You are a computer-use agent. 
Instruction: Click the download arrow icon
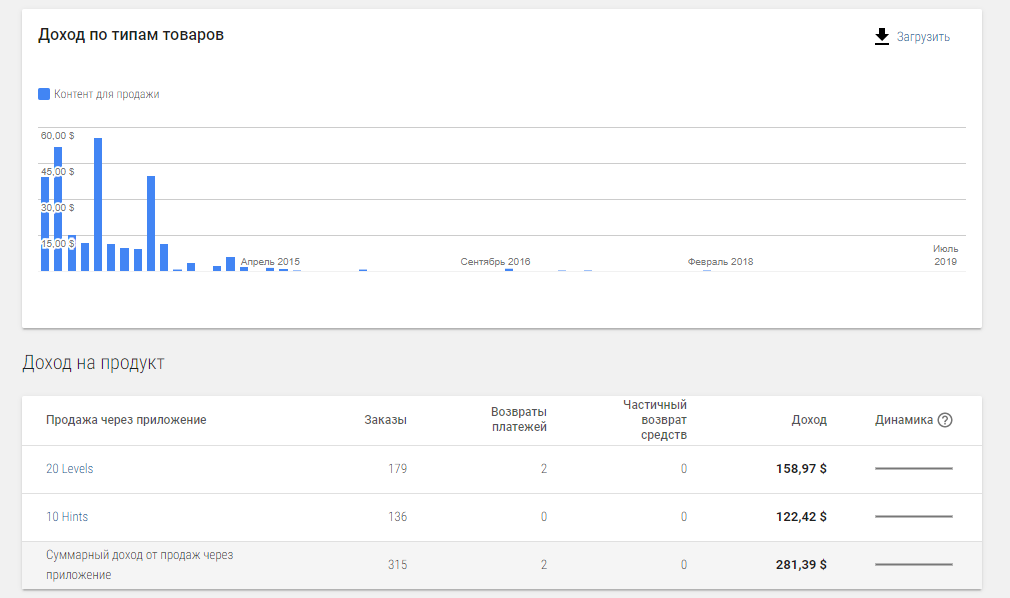point(882,37)
